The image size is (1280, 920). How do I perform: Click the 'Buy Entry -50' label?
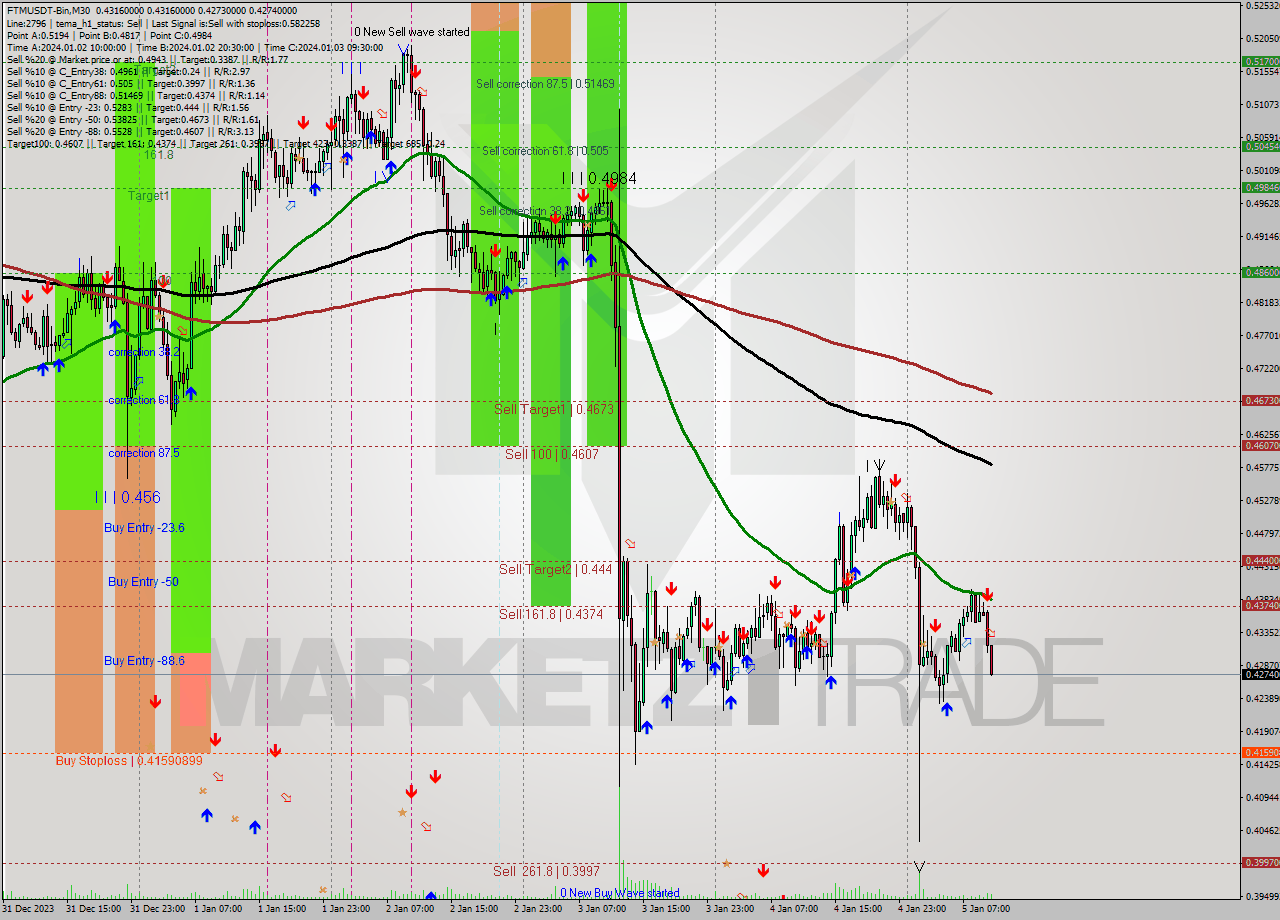tap(143, 581)
